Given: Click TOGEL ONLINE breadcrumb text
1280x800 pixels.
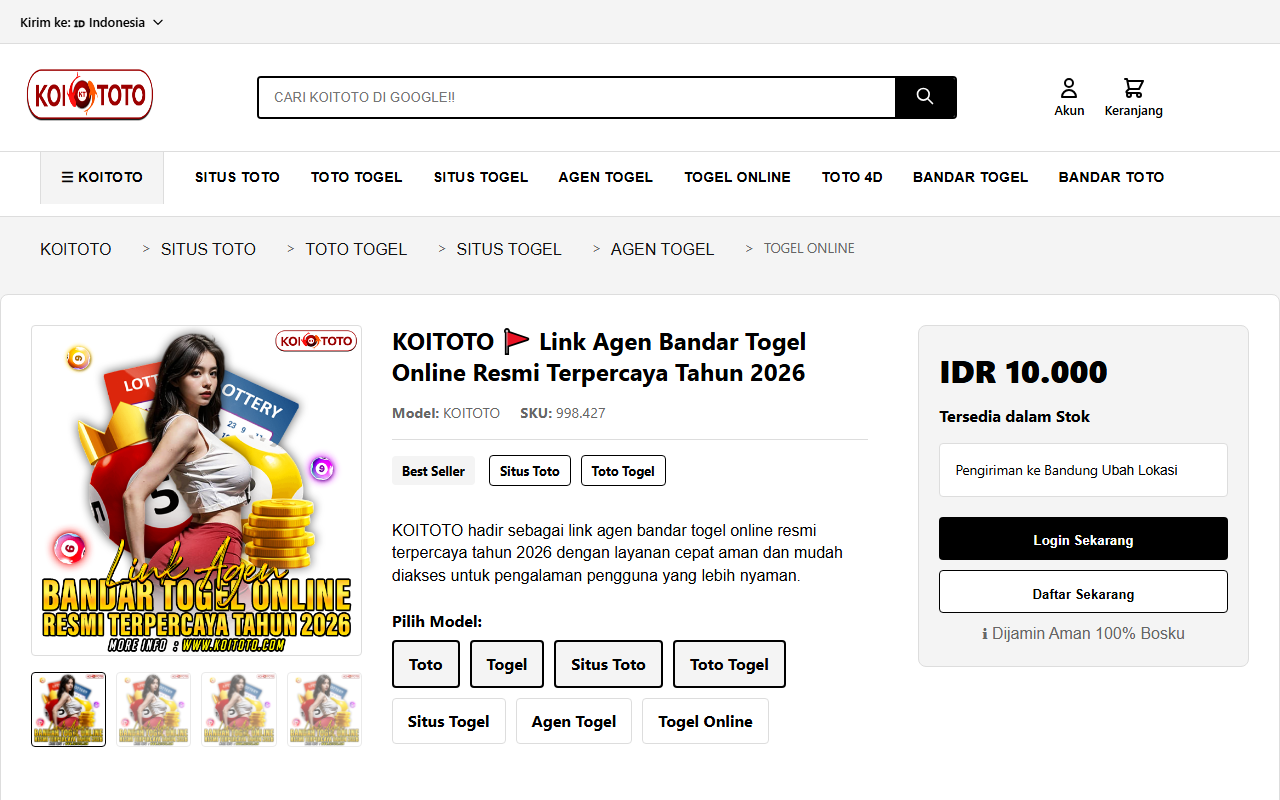Looking at the screenshot, I should coord(809,248).
